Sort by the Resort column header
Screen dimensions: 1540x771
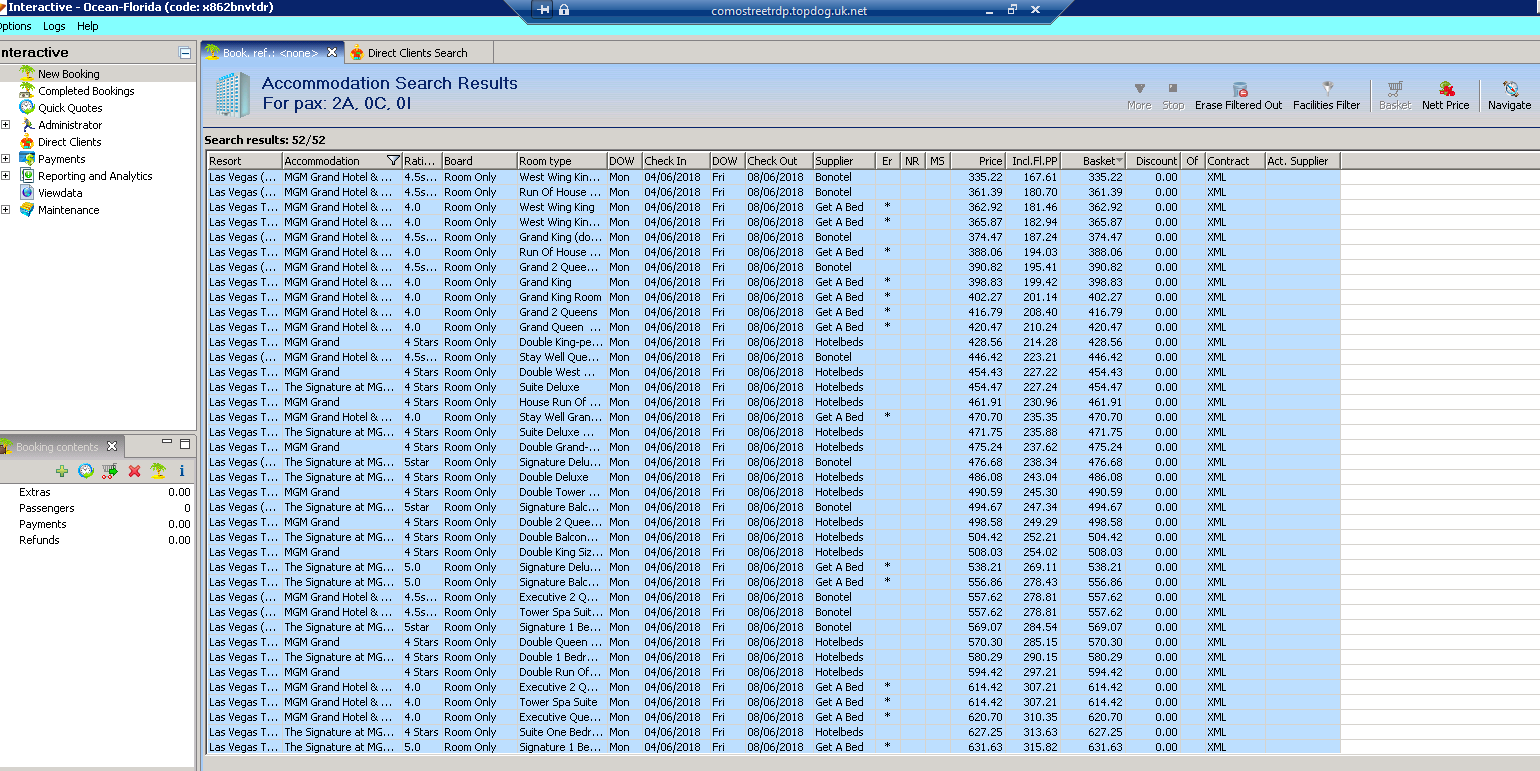tap(244, 161)
